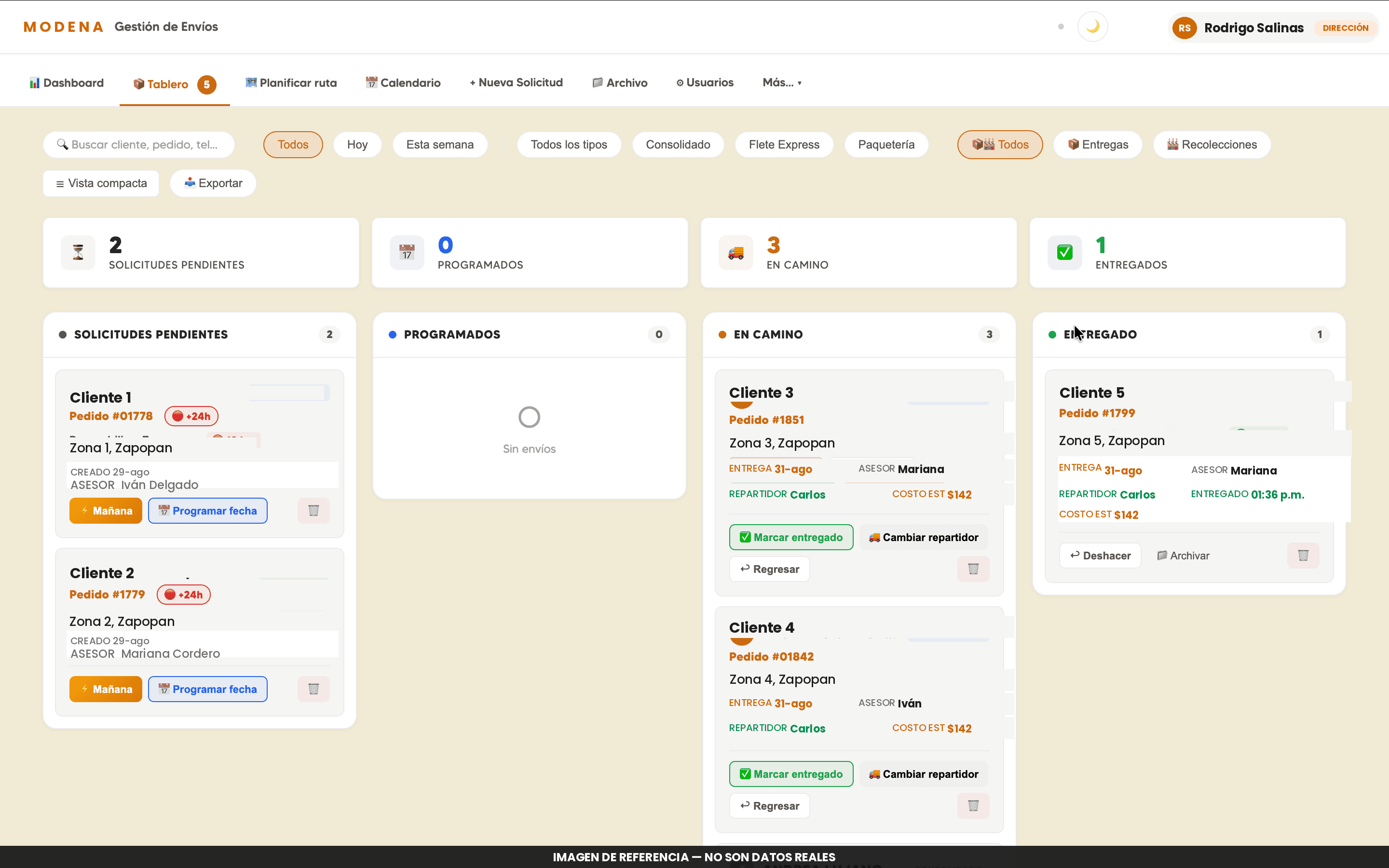Select Todos los tipos filter
The width and height of the screenshot is (1389, 868).
(569, 145)
